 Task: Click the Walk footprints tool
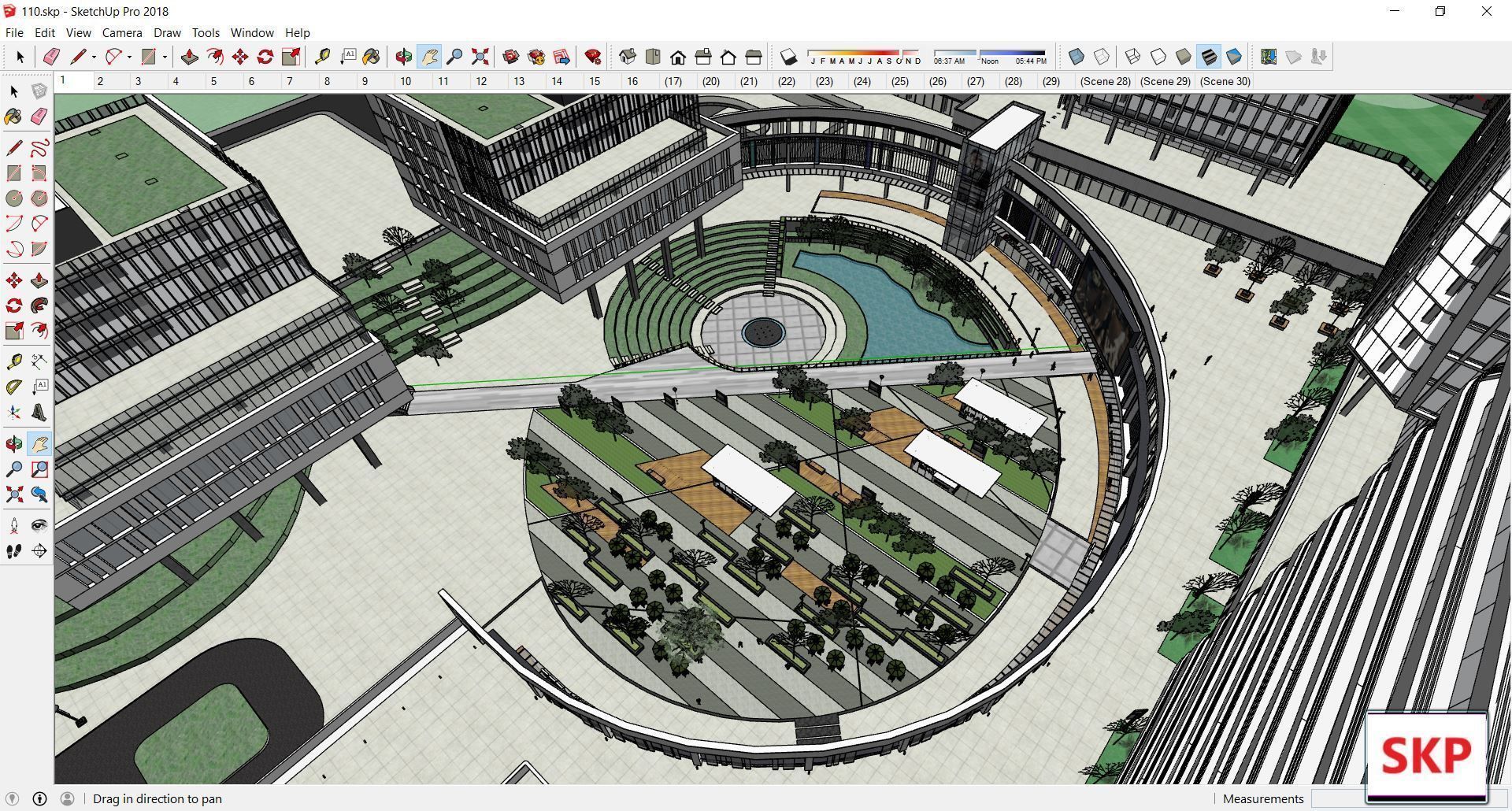click(14, 551)
